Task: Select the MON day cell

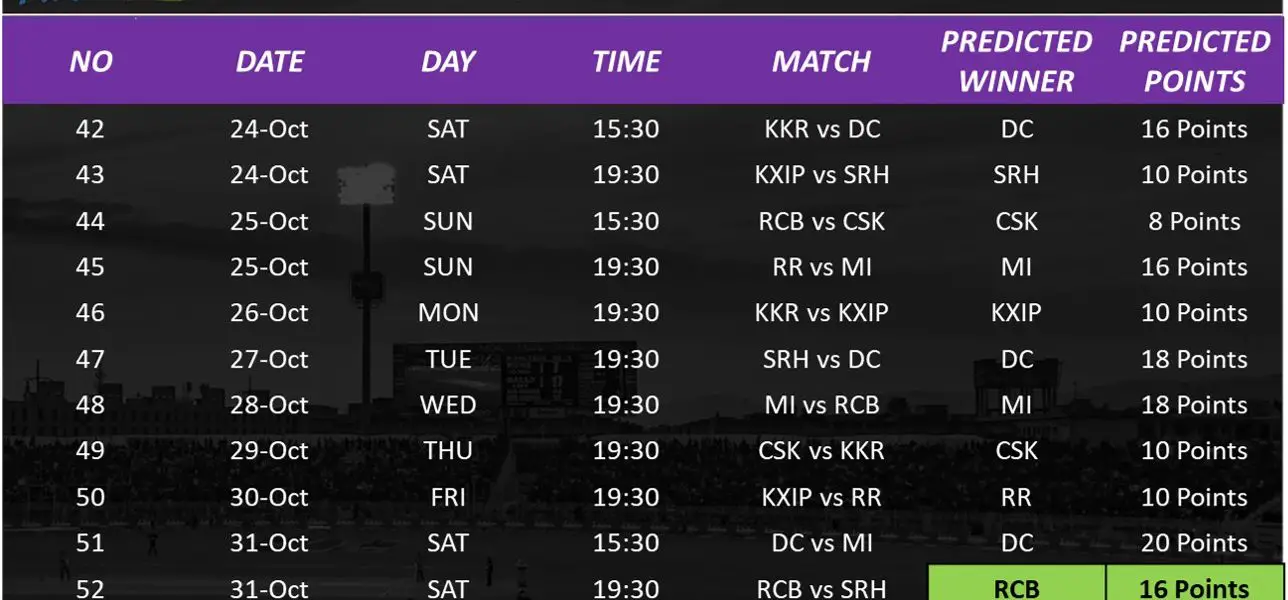Action: [447, 313]
